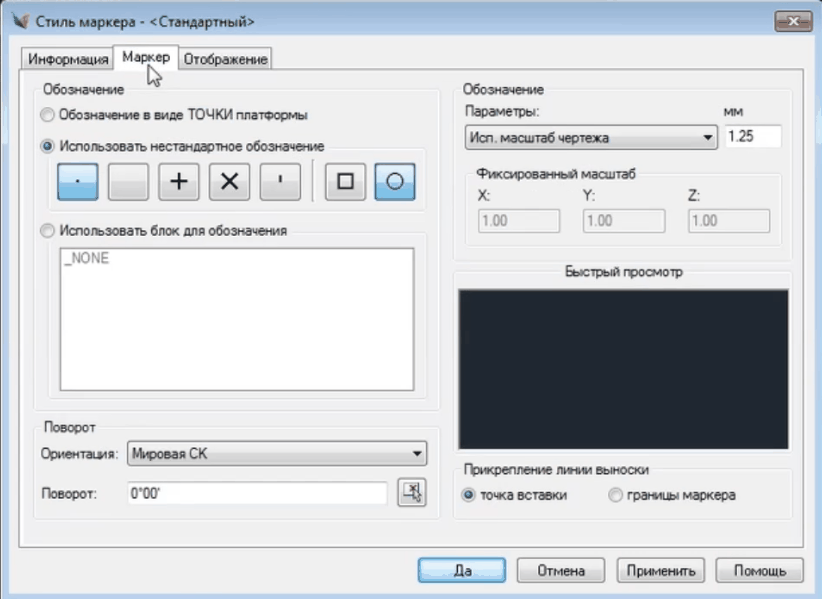The image size is (822, 599).
Task: Toggle the square frame around marker
Action: coord(345,182)
